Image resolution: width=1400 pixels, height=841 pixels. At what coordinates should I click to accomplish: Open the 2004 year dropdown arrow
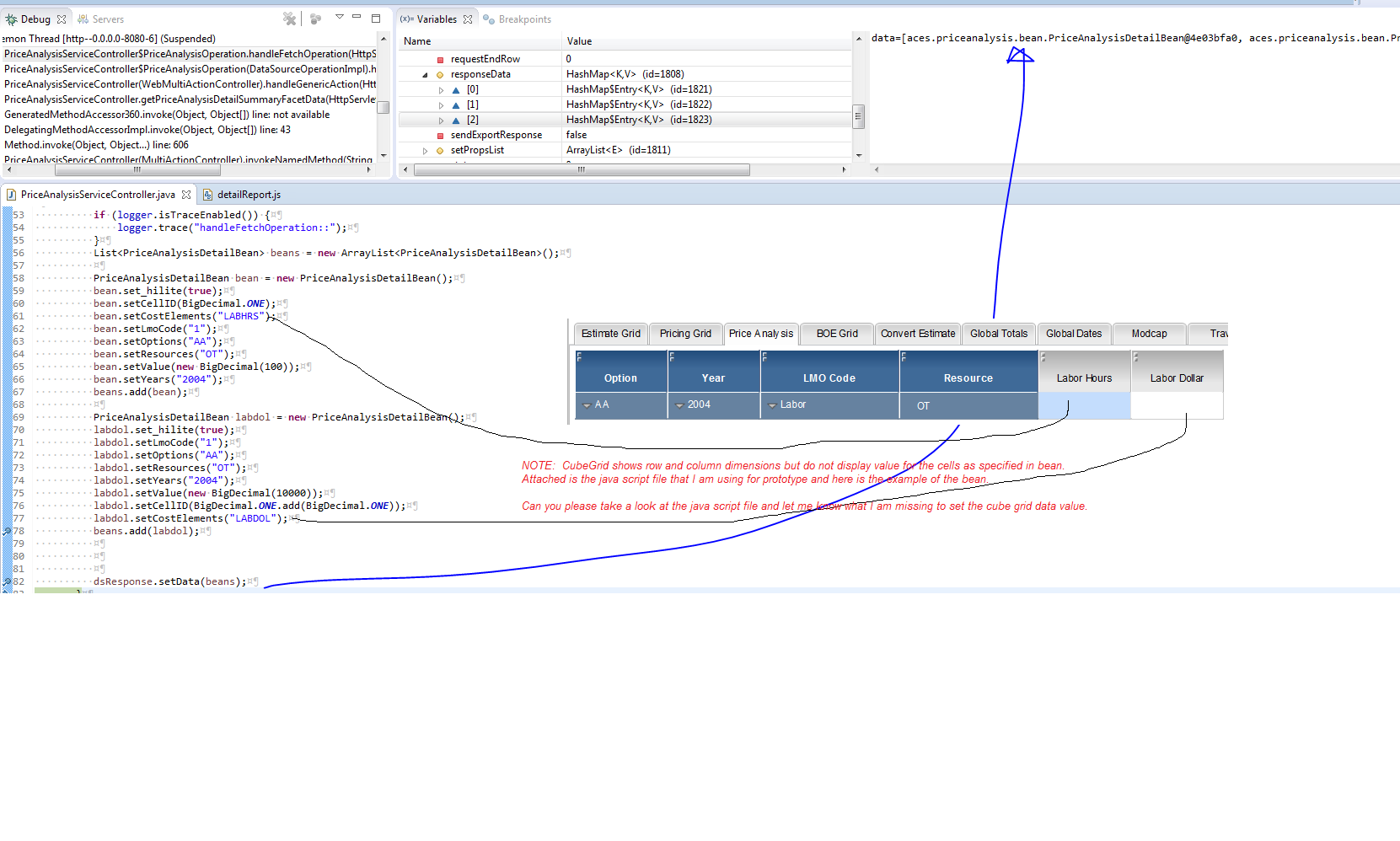click(x=679, y=405)
